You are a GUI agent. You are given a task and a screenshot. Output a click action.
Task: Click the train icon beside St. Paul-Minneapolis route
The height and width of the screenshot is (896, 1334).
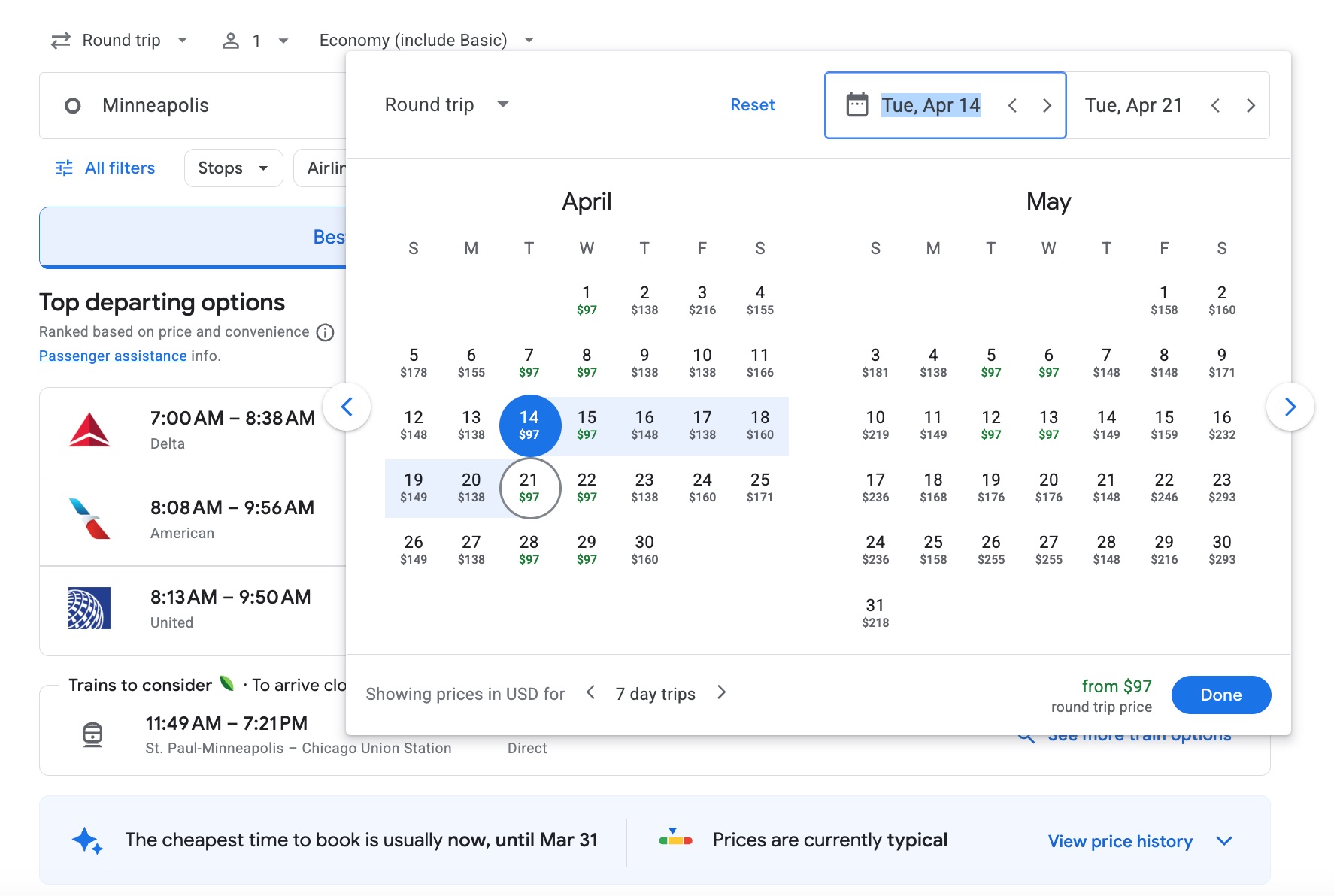tap(92, 734)
